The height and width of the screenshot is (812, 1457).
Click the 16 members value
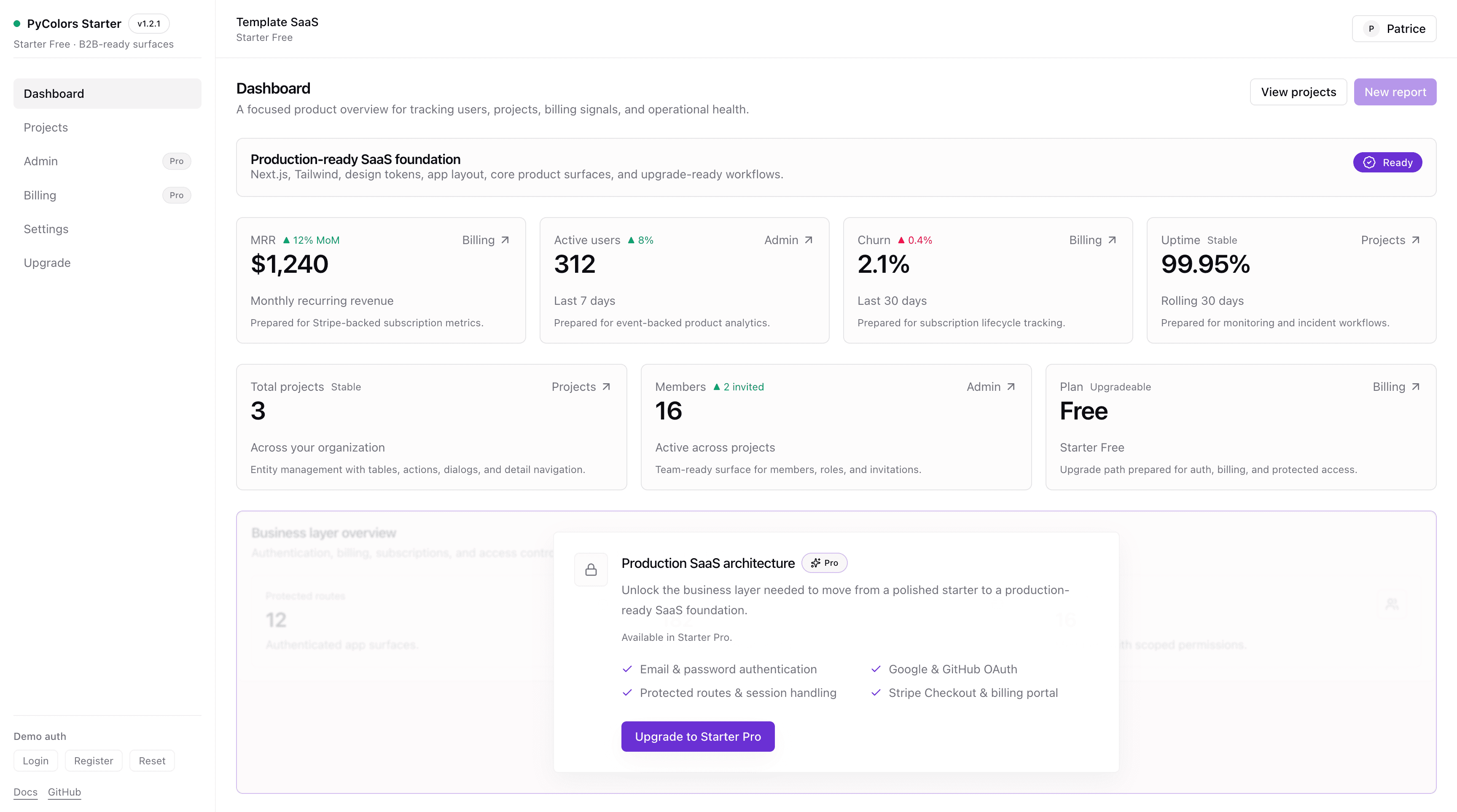pos(669,411)
